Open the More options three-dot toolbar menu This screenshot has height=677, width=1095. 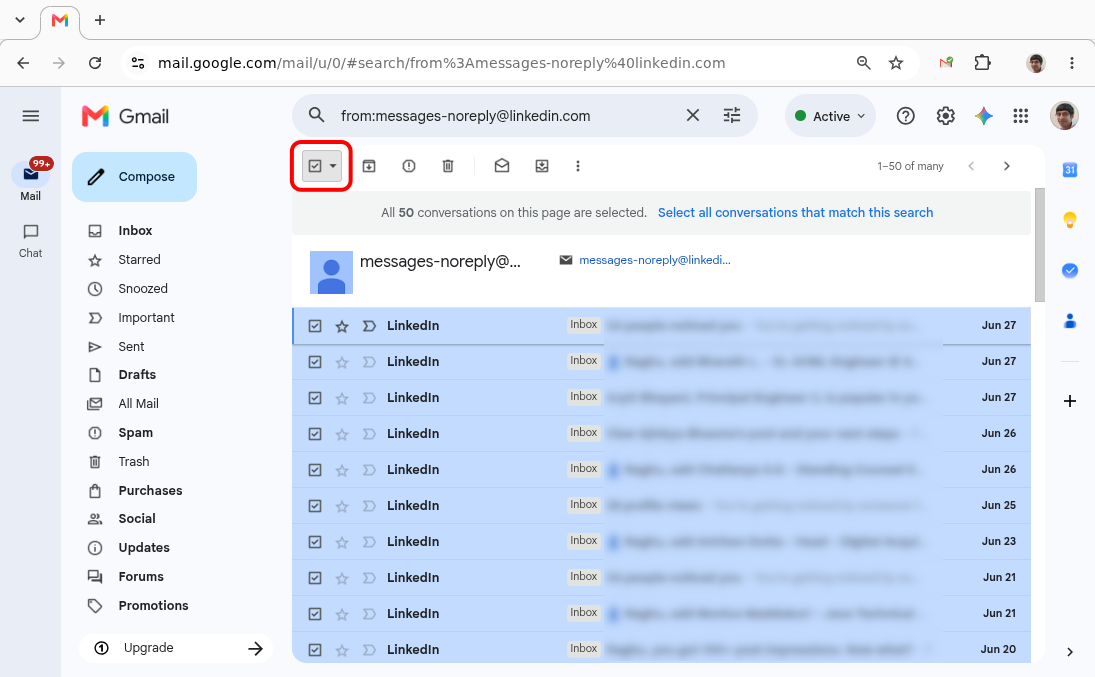(578, 166)
